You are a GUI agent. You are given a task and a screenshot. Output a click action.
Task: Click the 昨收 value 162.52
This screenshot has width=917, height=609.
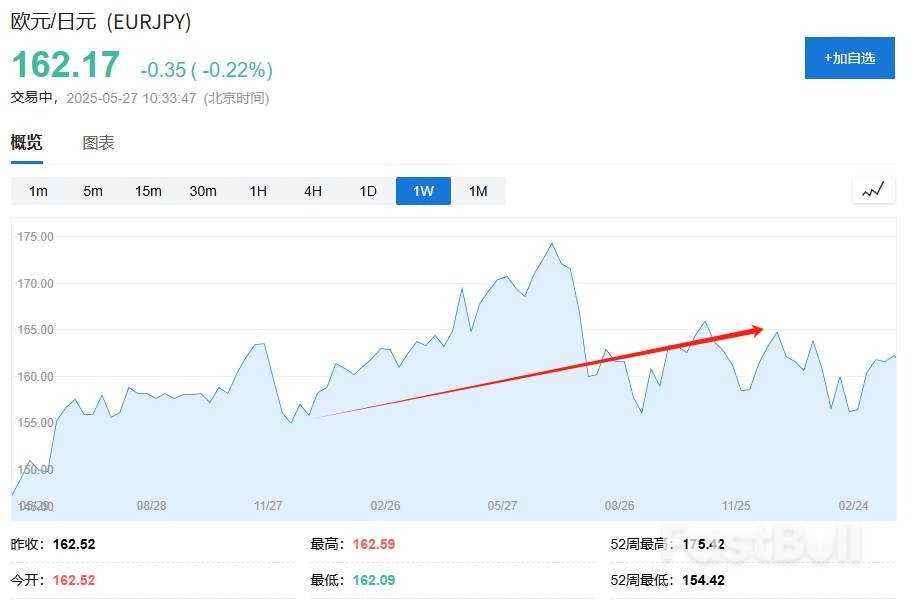click(x=76, y=544)
